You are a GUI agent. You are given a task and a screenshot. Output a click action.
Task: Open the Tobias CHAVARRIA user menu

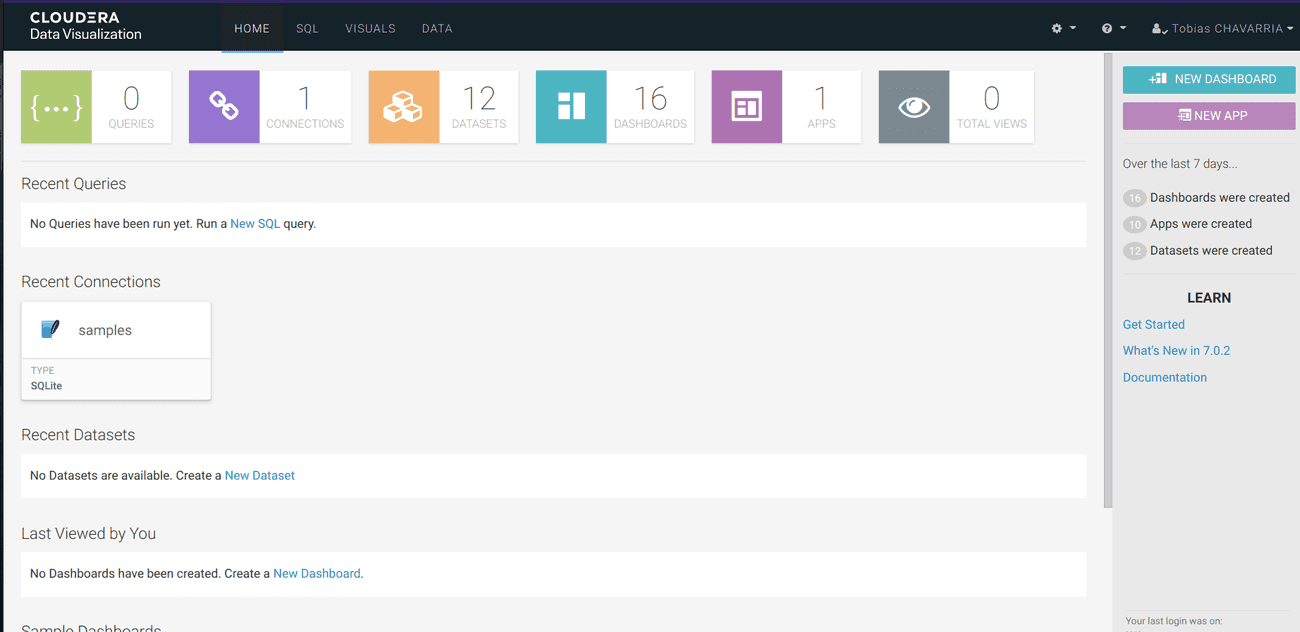click(x=1222, y=28)
